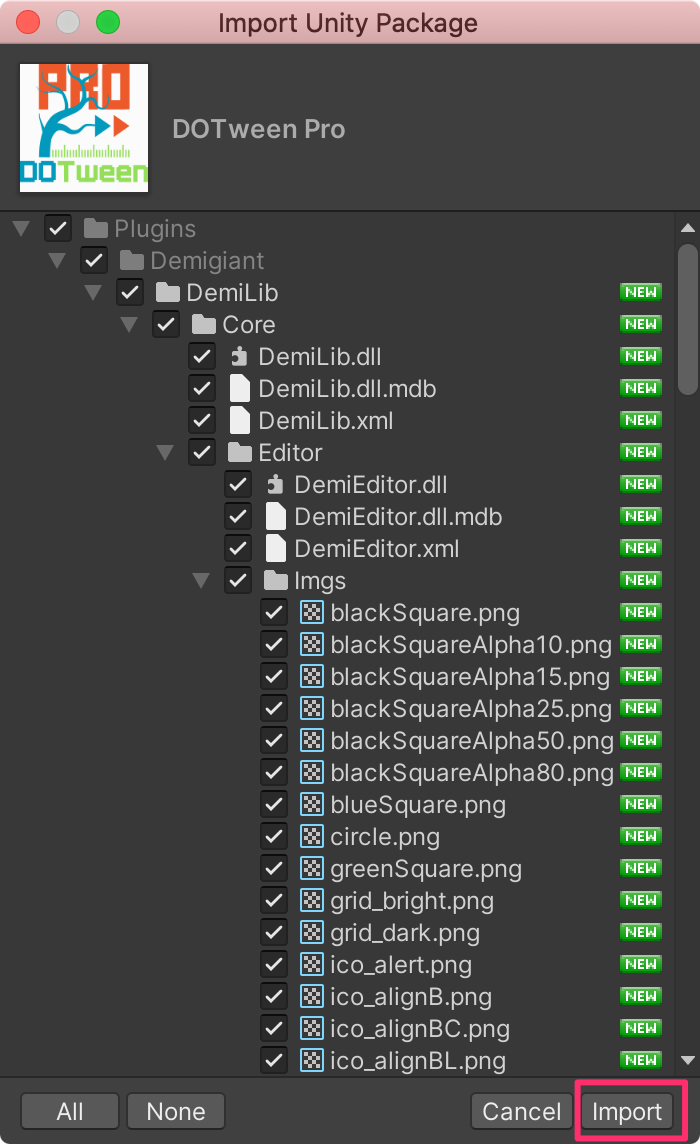Click the Core folder icon
Viewport: 700px width, 1144px height.
pyautogui.click(x=204, y=325)
